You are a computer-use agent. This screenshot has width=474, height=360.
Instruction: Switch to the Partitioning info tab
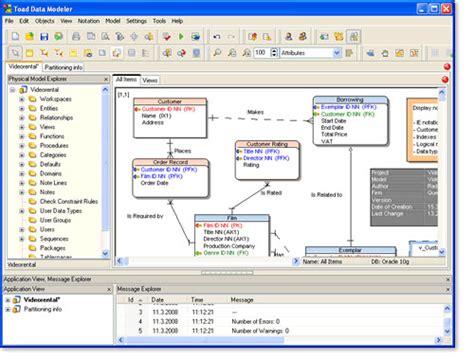coord(63,67)
